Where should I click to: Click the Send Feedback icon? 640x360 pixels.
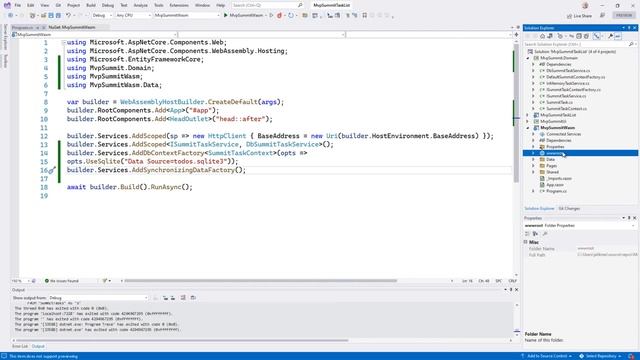tap(602, 15)
